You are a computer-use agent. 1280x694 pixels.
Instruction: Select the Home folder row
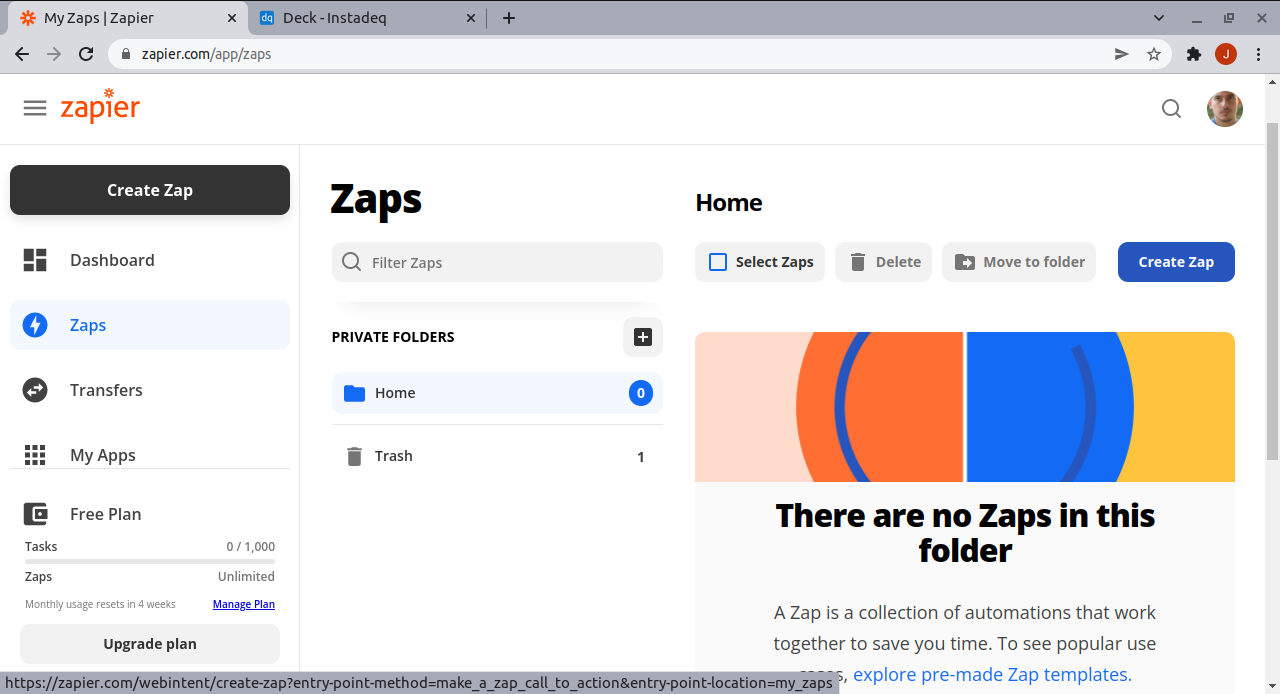coord(497,393)
